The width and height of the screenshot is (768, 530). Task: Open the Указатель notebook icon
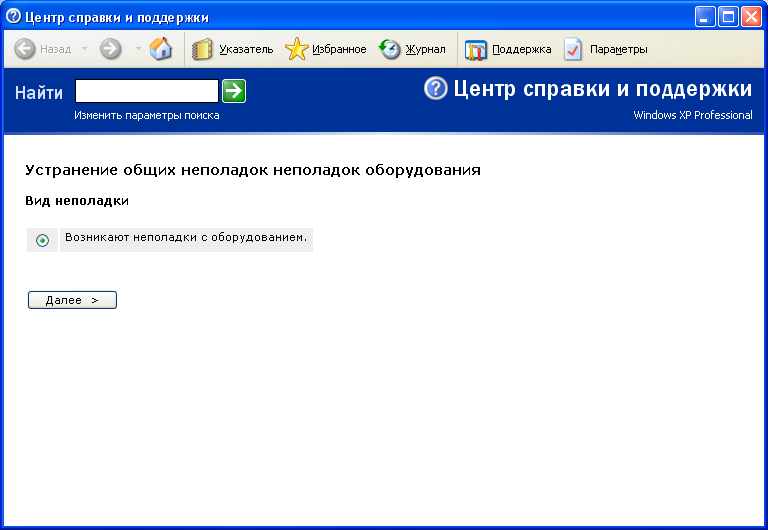tap(202, 49)
